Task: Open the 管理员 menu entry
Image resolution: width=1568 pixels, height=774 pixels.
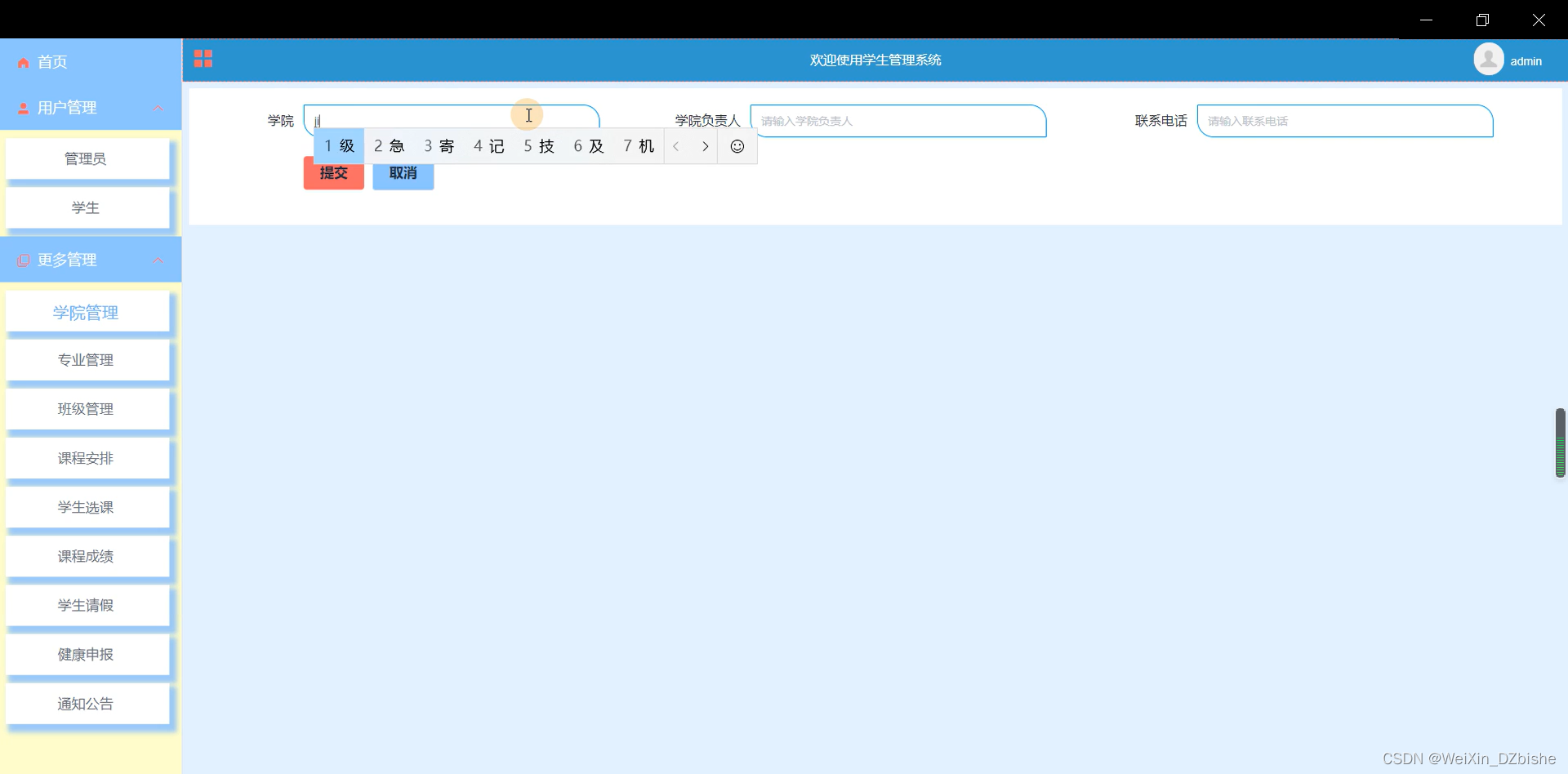Action: tap(87, 158)
